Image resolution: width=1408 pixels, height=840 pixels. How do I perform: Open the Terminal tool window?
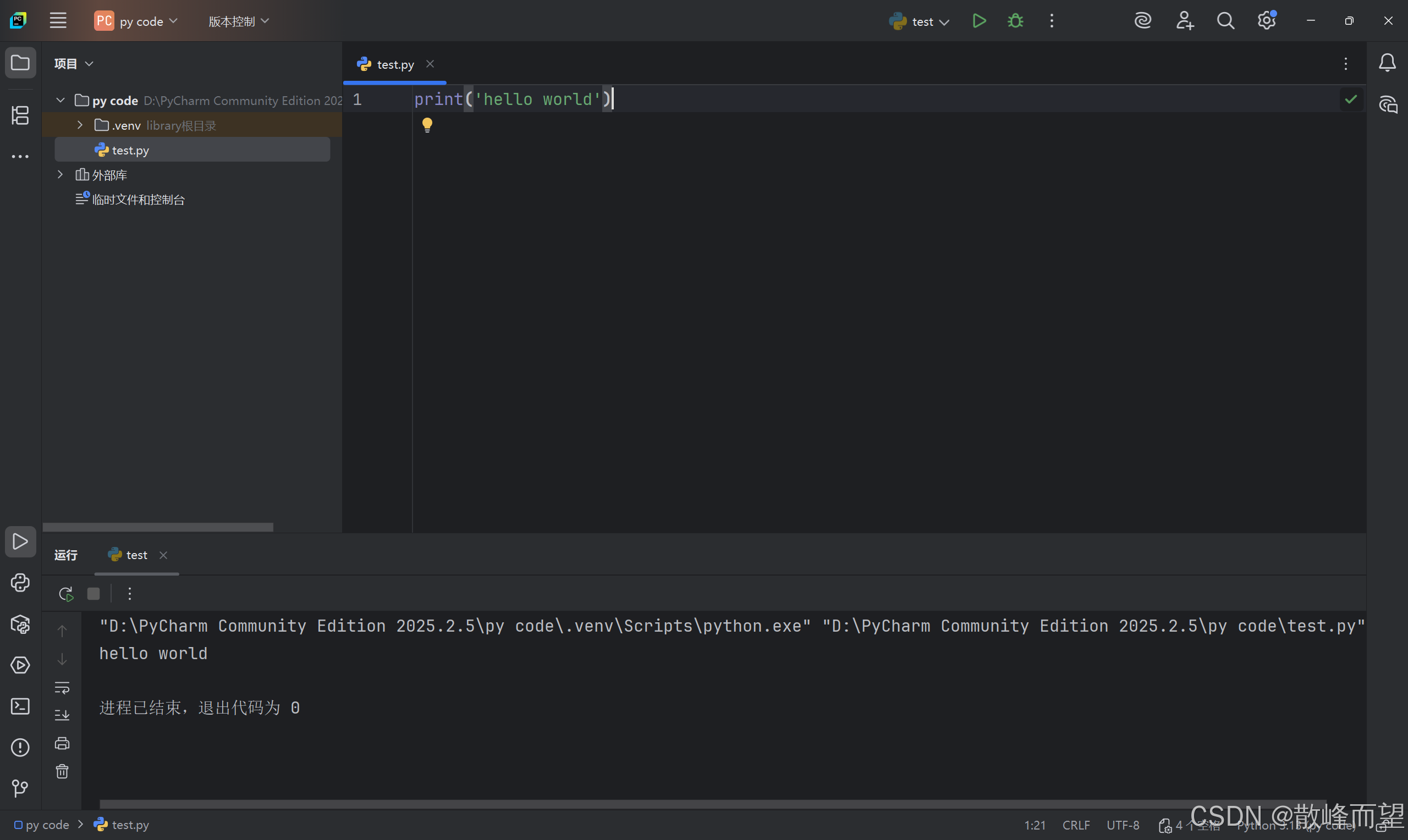click(20, 706)
